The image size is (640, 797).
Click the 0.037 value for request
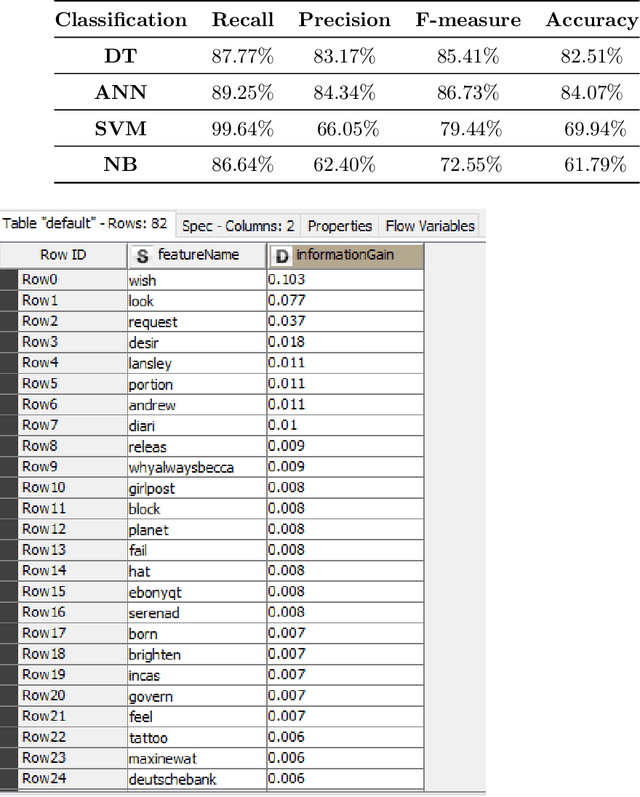[286, 322]
